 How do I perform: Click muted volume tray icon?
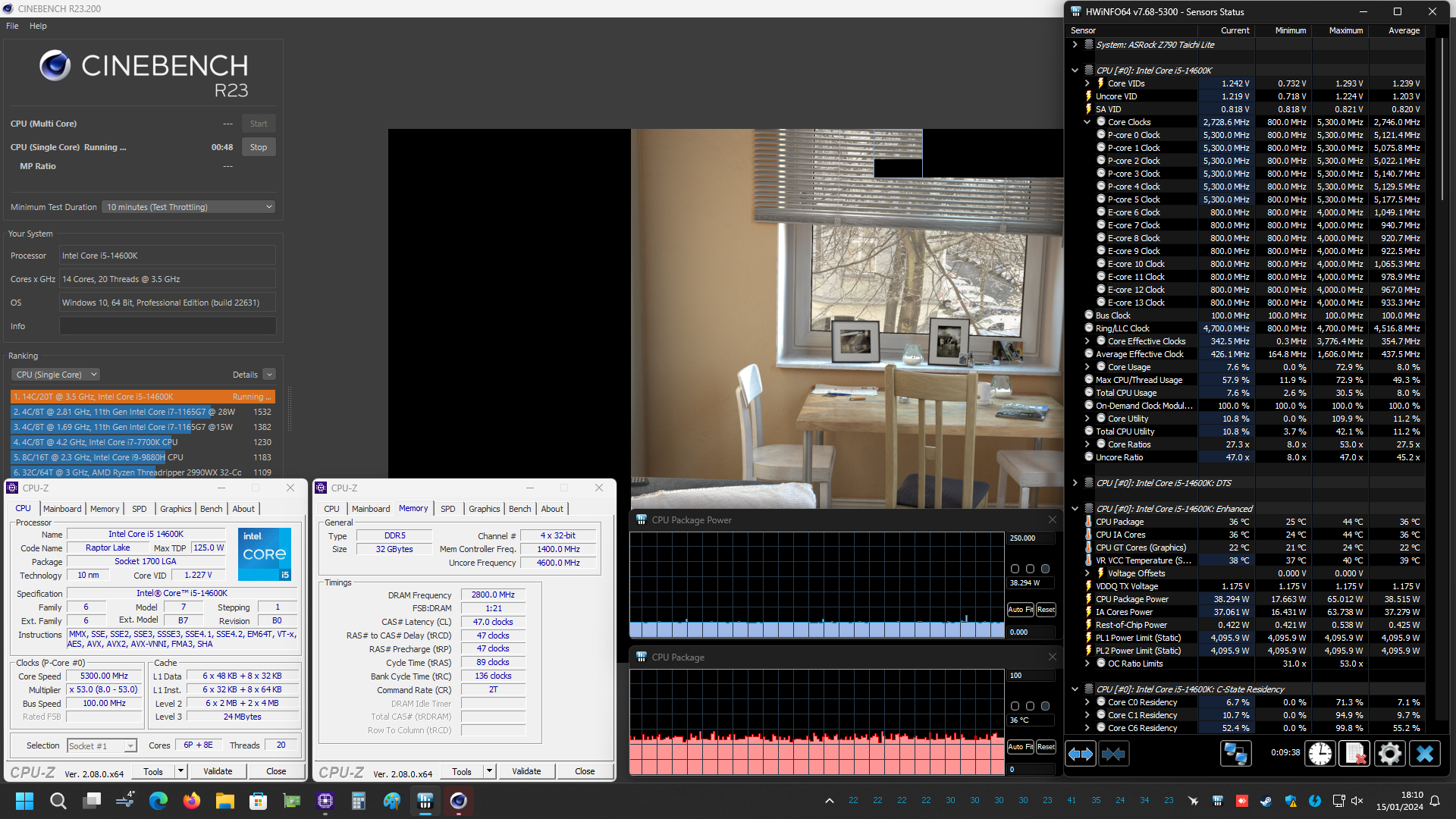coord(1357,801)
